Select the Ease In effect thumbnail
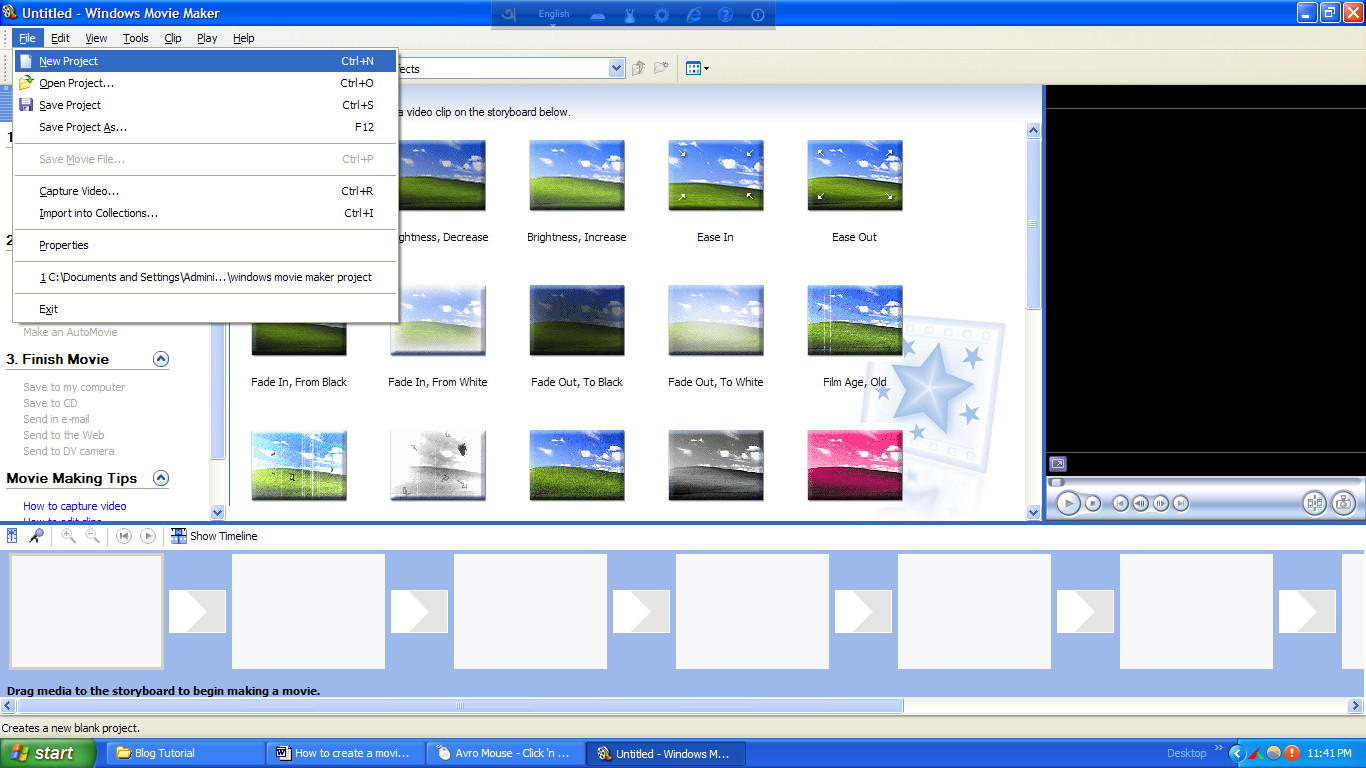Image resolution: width=1366 pixels, height=768 pixels. 715,175
